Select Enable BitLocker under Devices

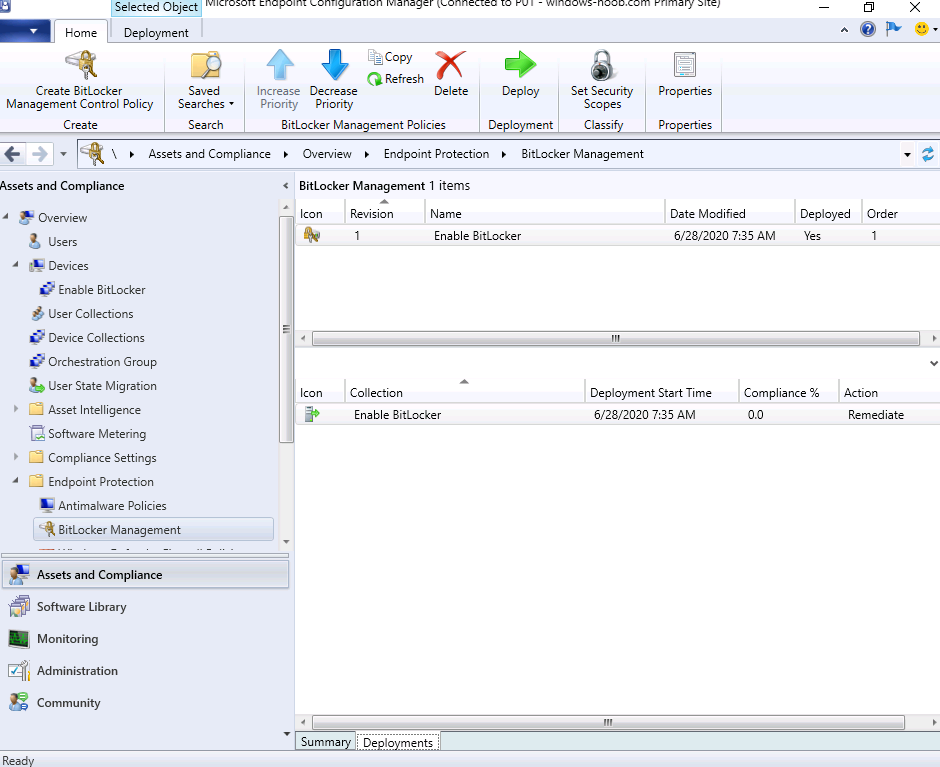(101, 290)
